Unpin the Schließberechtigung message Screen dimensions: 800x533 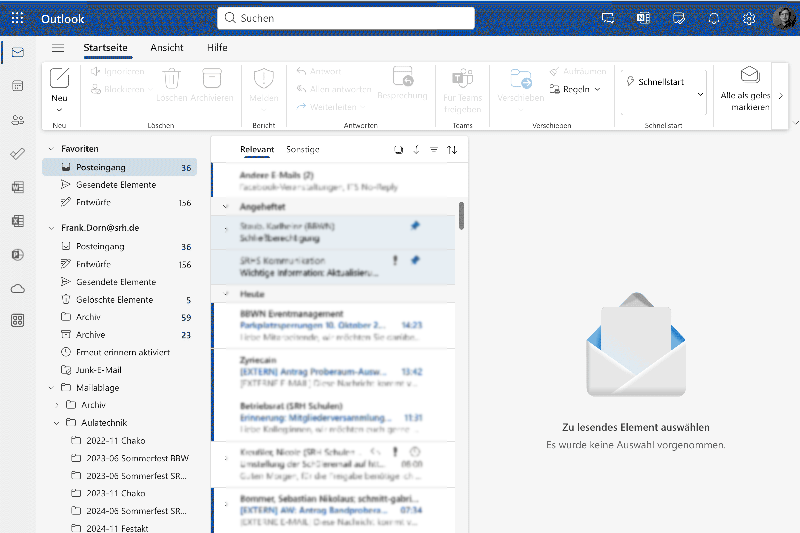click(x=415, y=225)
